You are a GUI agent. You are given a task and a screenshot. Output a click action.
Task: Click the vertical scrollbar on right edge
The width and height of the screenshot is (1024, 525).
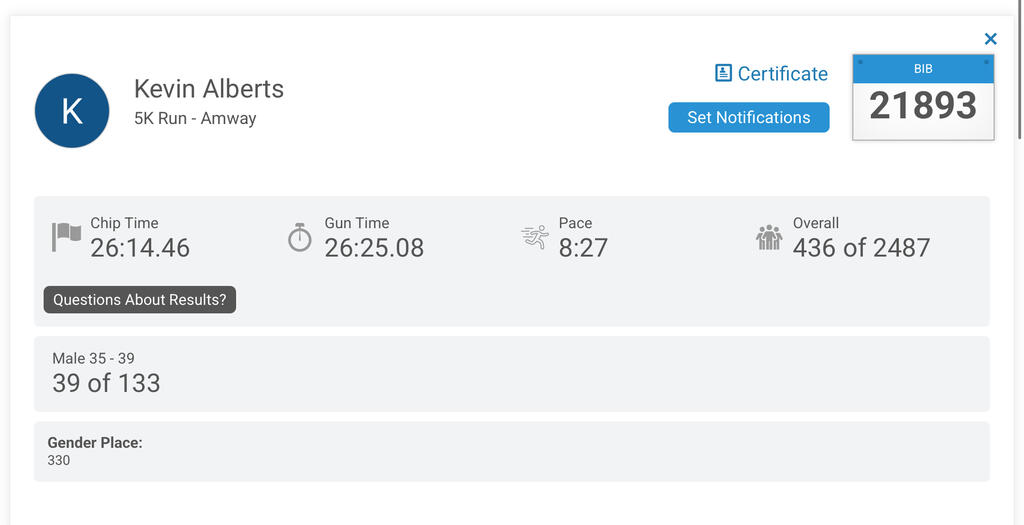[1020, 69]
